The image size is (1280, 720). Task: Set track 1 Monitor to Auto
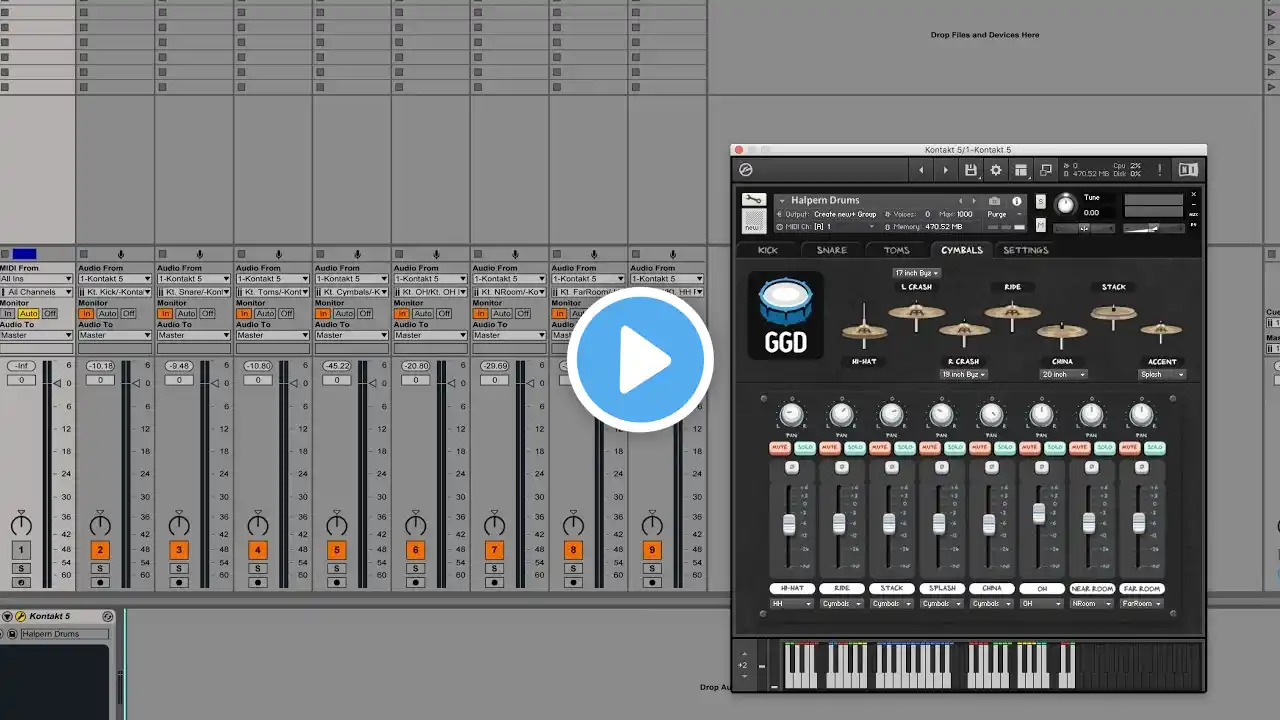click(28, 314)
